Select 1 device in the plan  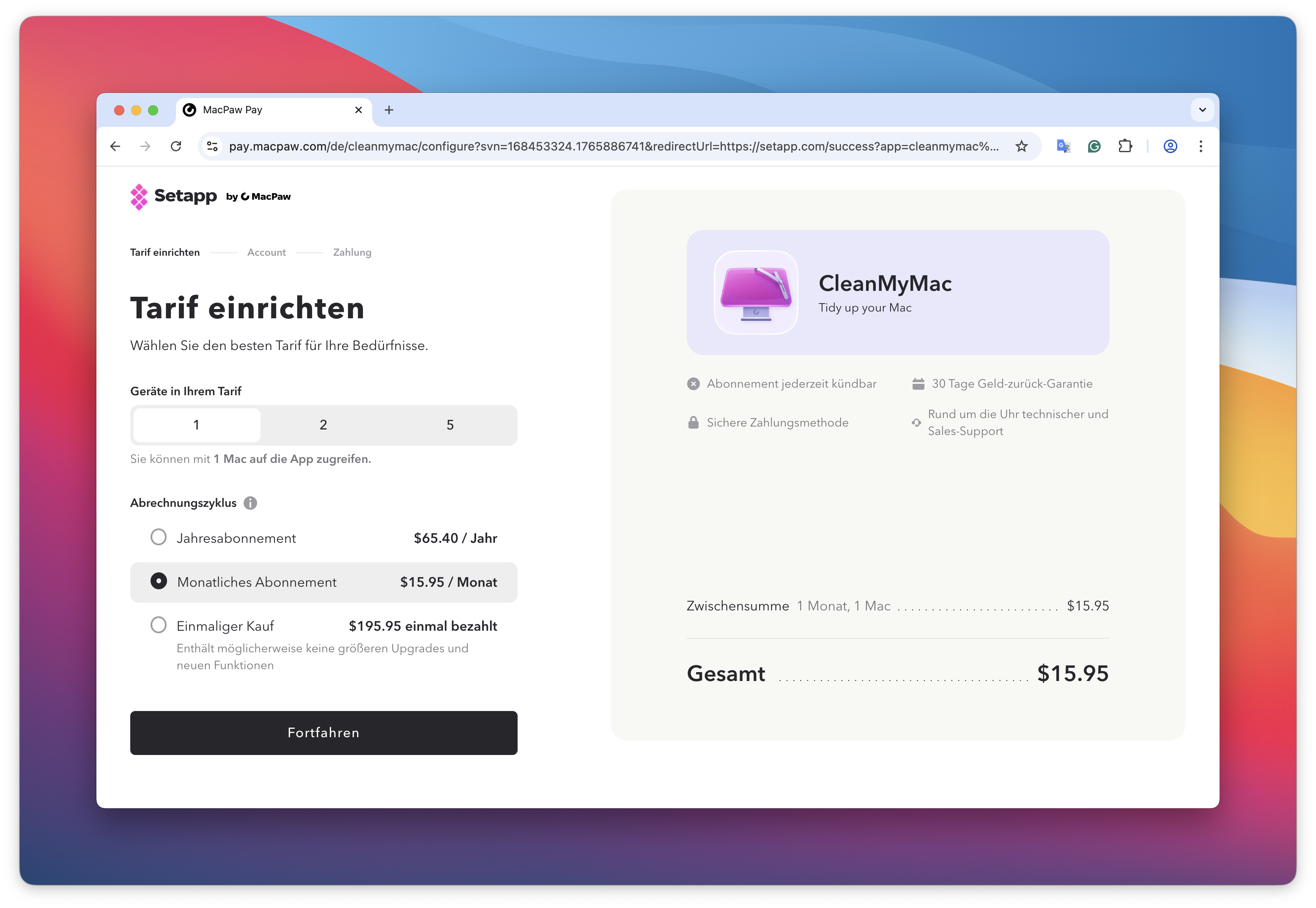(x=196, y=426)
